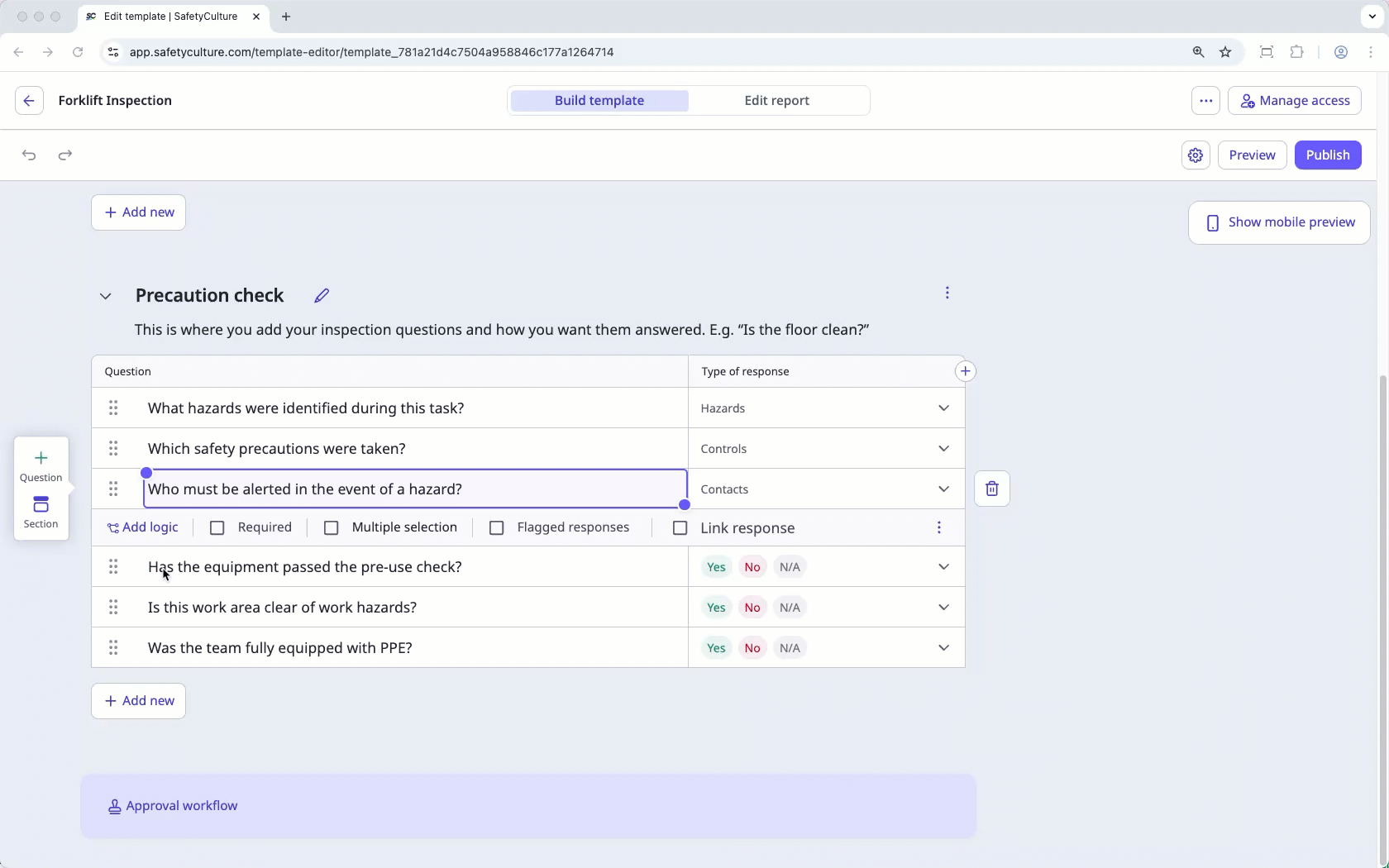The height and width of the screenshot is (868, 1389).
Task: Reload the browser page
Action: tap(78, 52)
